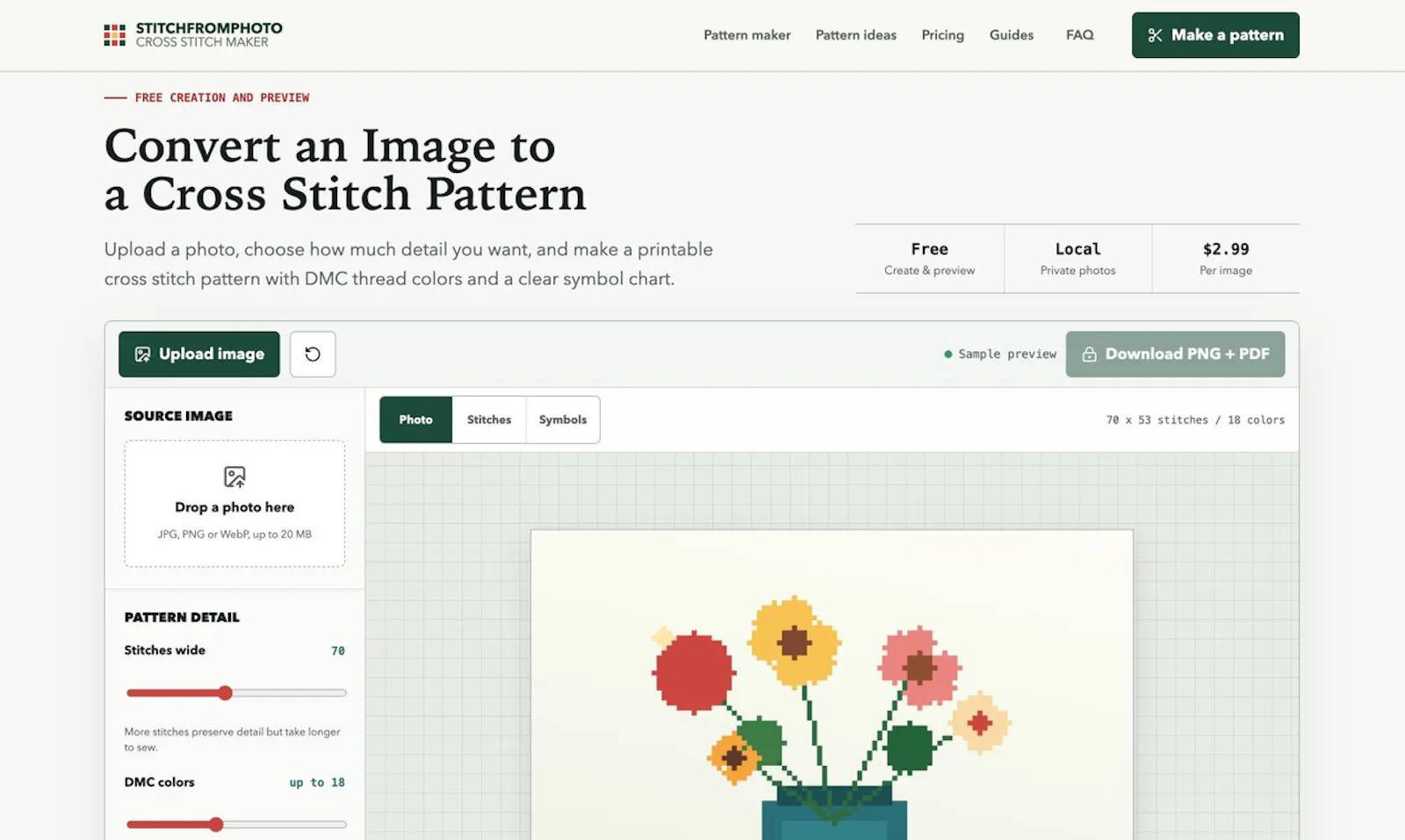Go to Pricing page
Screen dimensions: 1405x840
tap(942, 35)
